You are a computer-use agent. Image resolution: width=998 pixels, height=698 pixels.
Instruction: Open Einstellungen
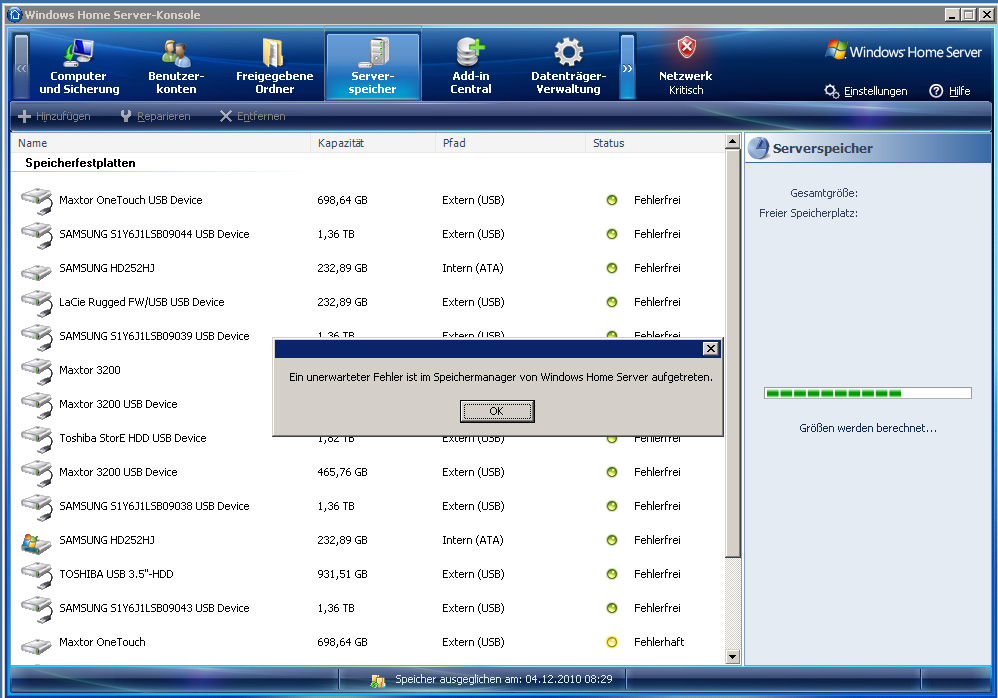[866, 91]
